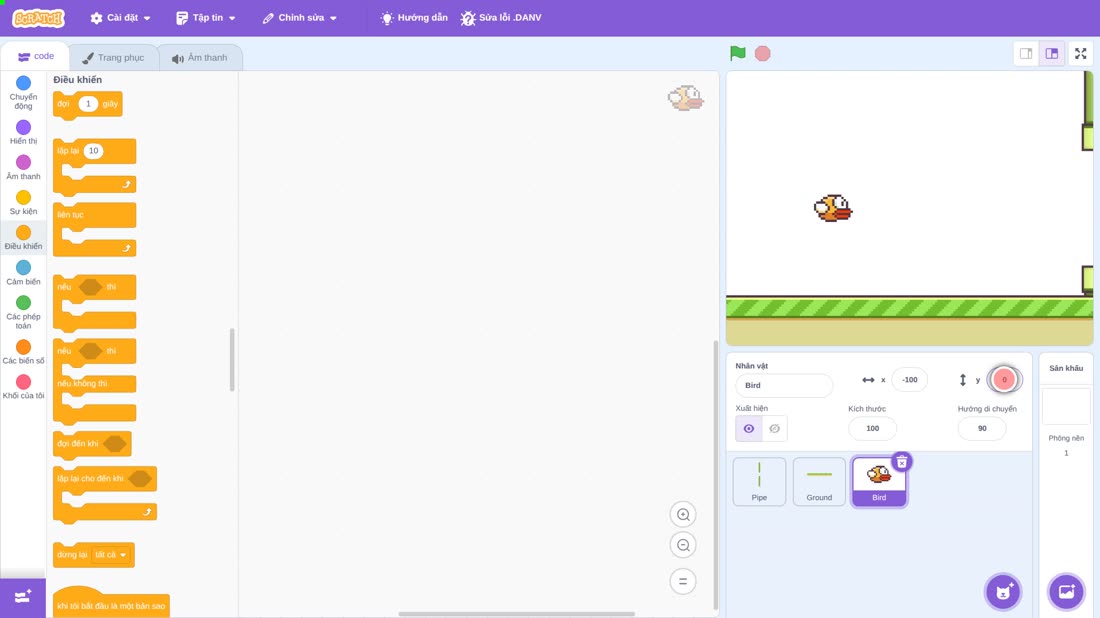Click the Hướng di chuyển direction field
This screenshot has width=1100, height=618.
point(981,429)
